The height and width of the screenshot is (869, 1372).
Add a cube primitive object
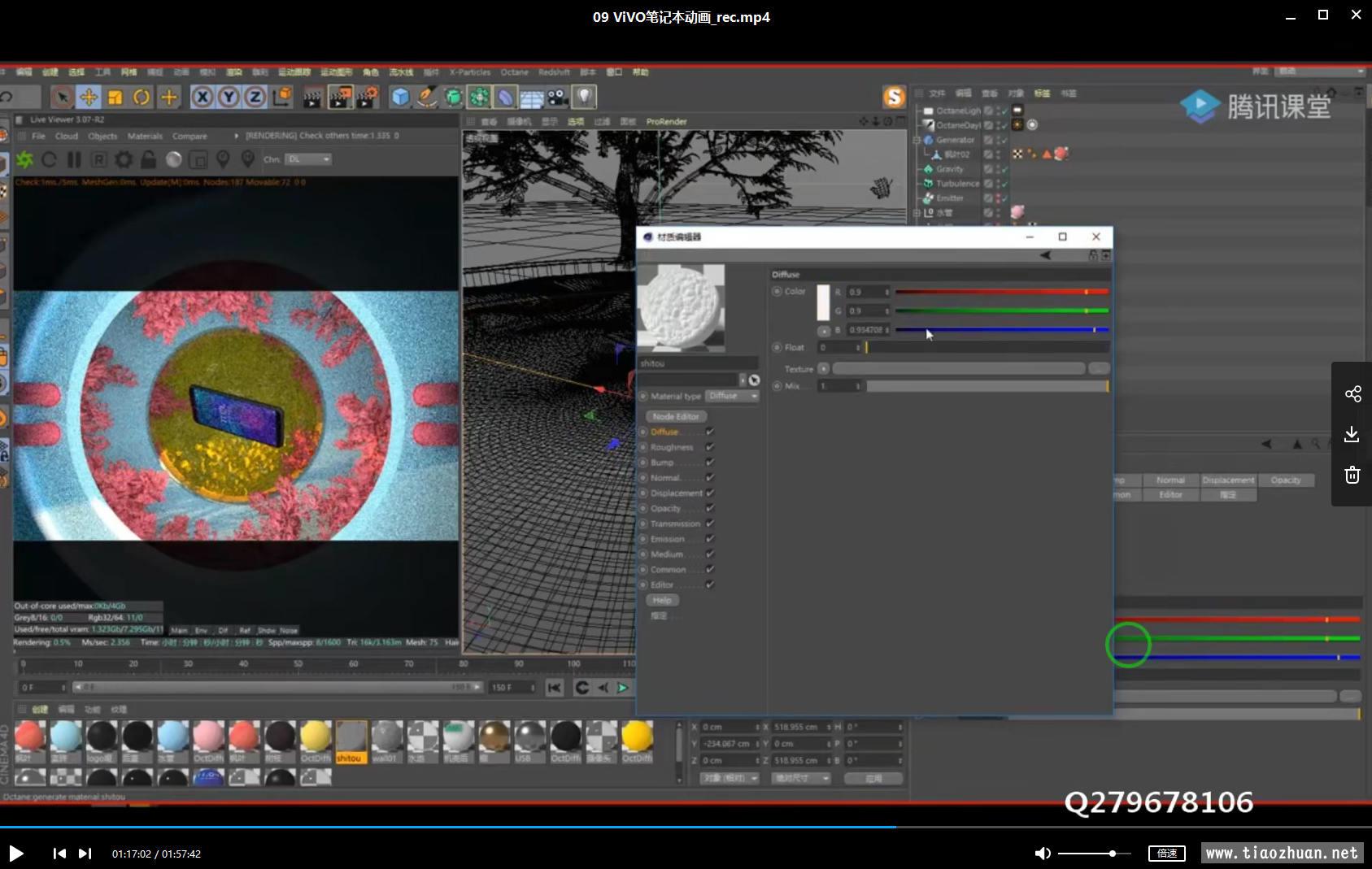pos(400,98)
